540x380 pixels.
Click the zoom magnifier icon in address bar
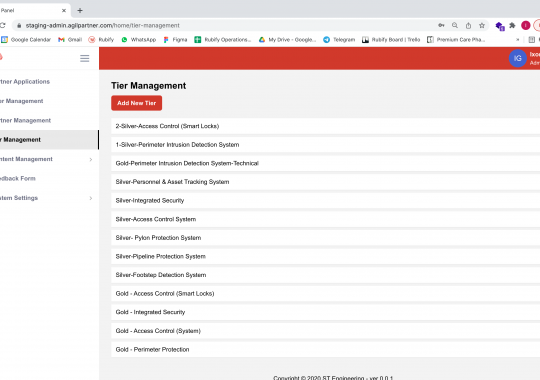point(455,25)
